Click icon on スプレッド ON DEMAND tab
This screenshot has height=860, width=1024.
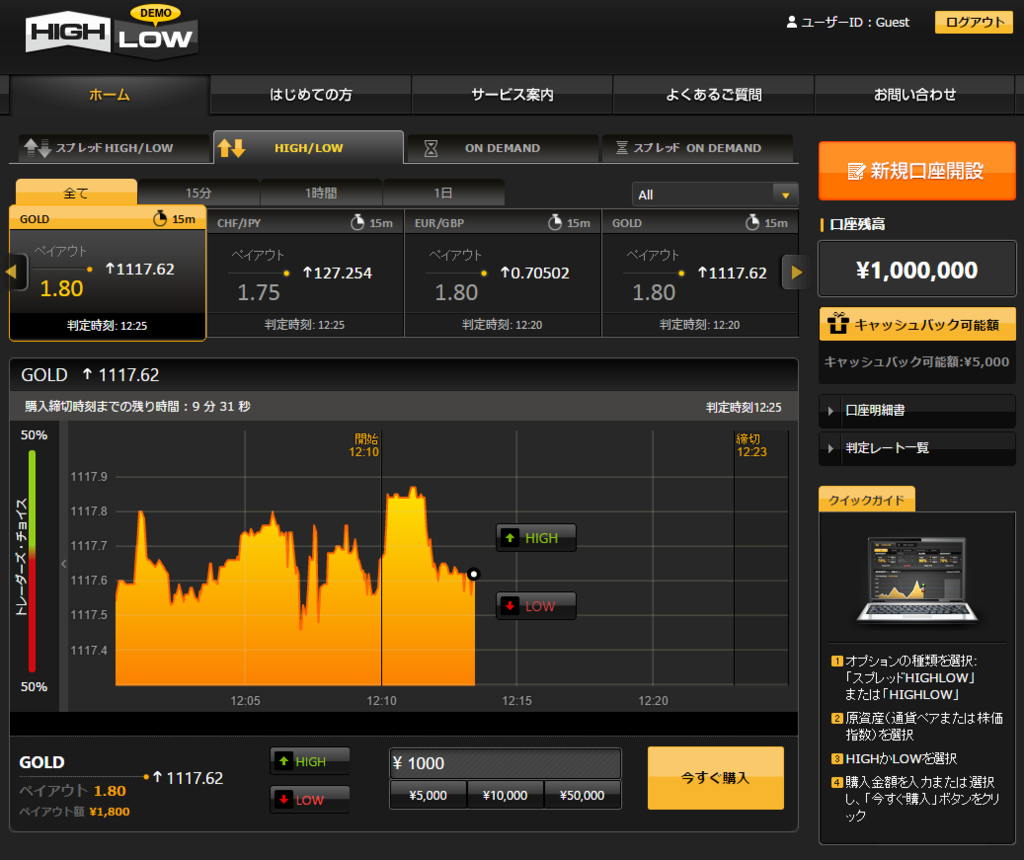point(622,148)
